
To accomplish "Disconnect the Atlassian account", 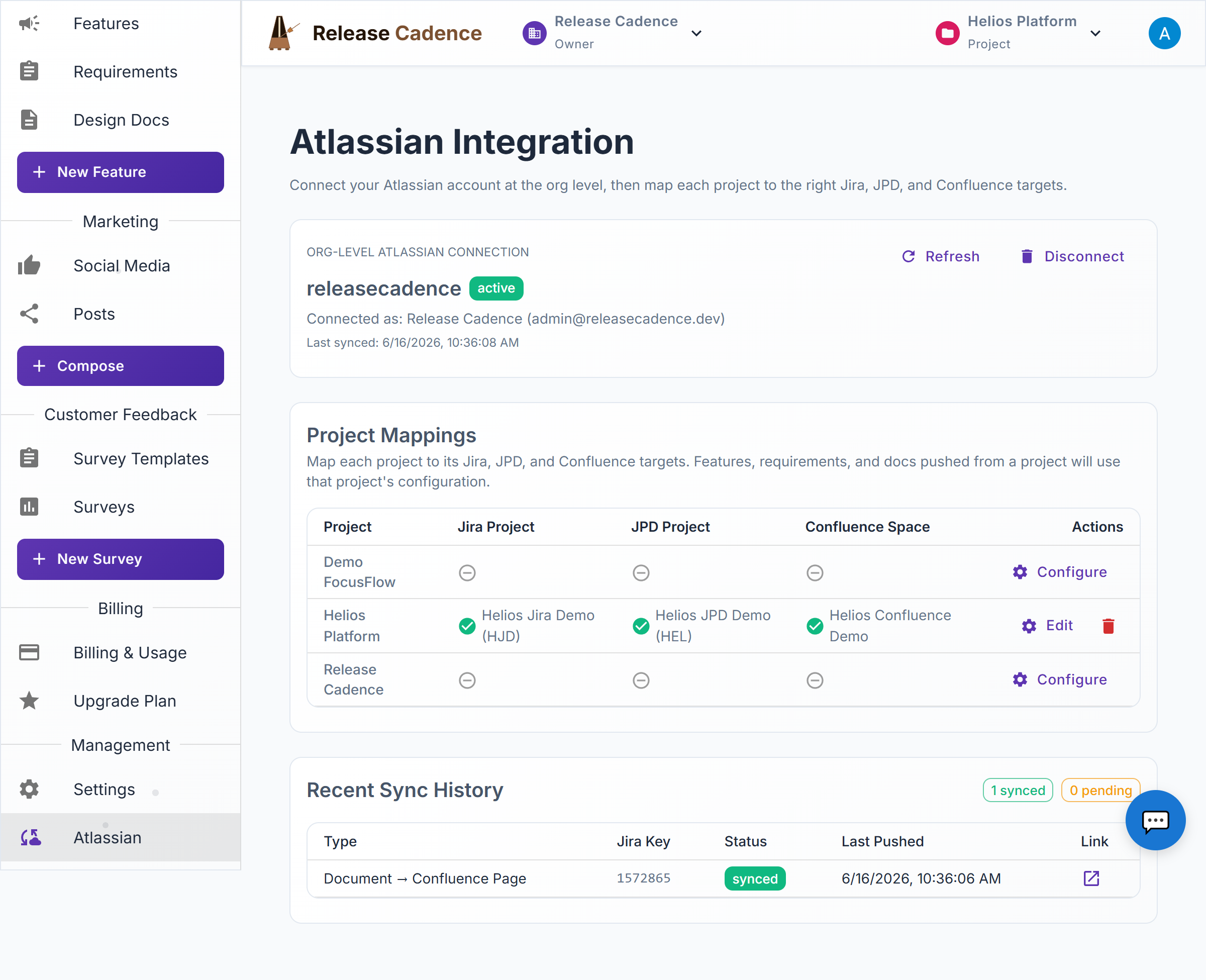I will point(1072,256).
